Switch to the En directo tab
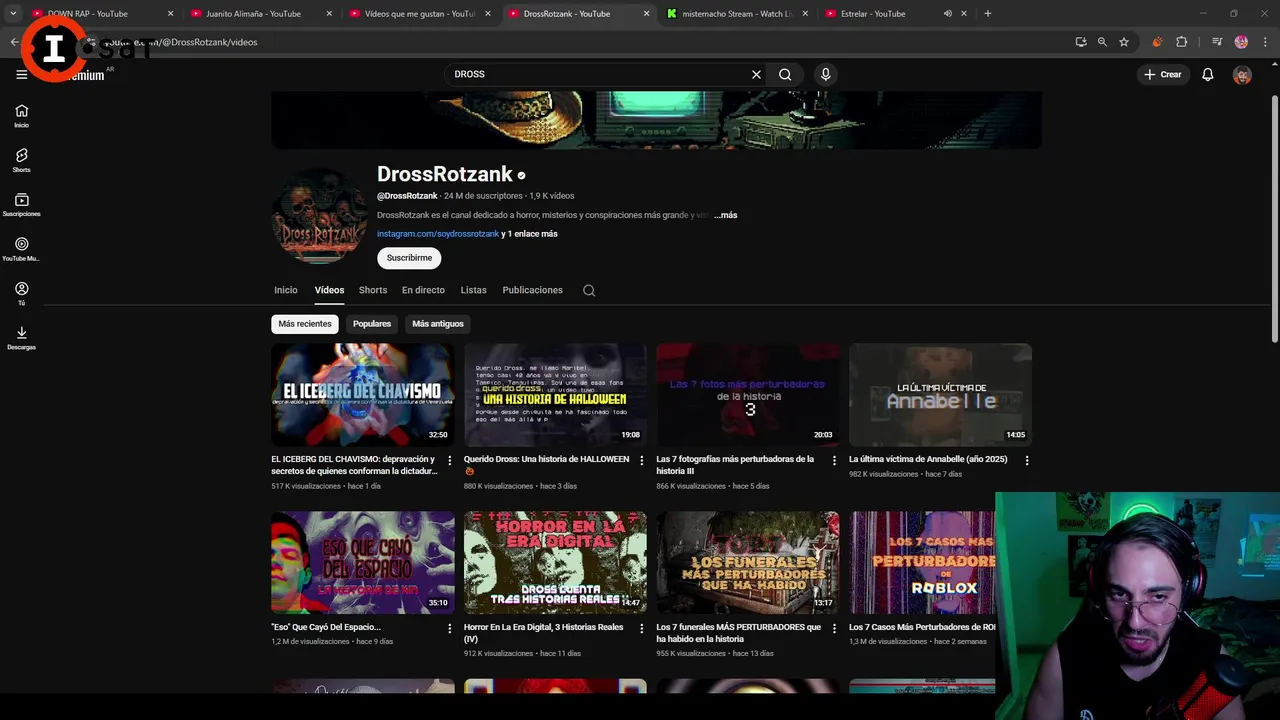This screenshot has width=1280, height=720. tap(423, 290)
